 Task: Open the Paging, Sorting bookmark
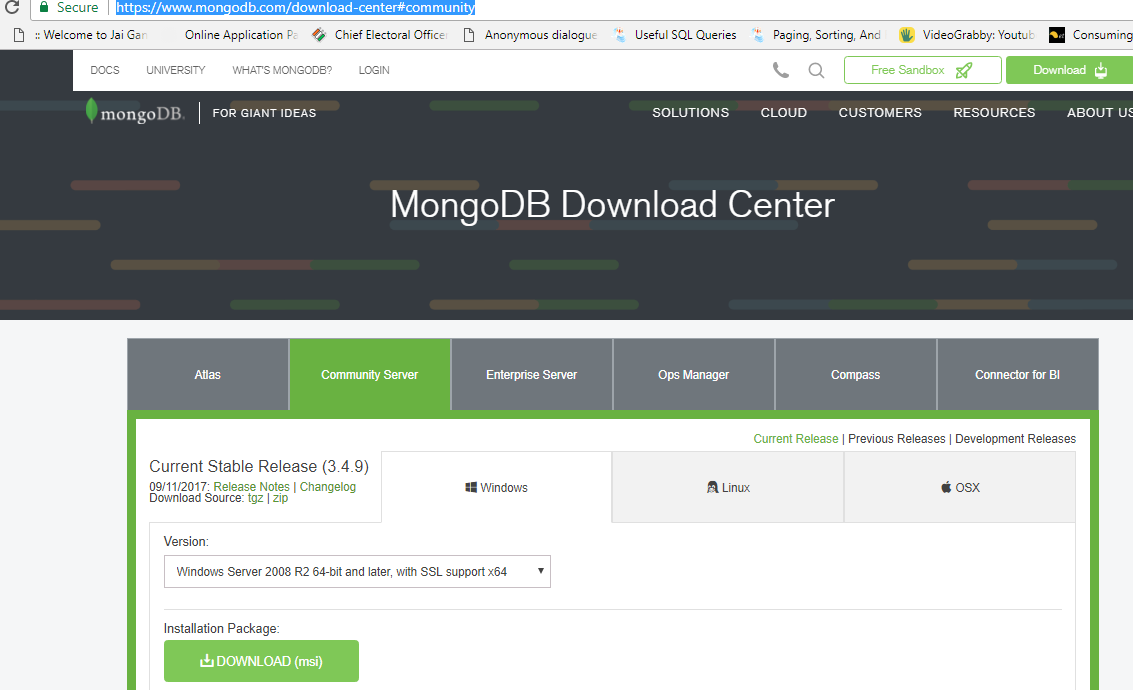pyautogui.click(x=817, y=35)
